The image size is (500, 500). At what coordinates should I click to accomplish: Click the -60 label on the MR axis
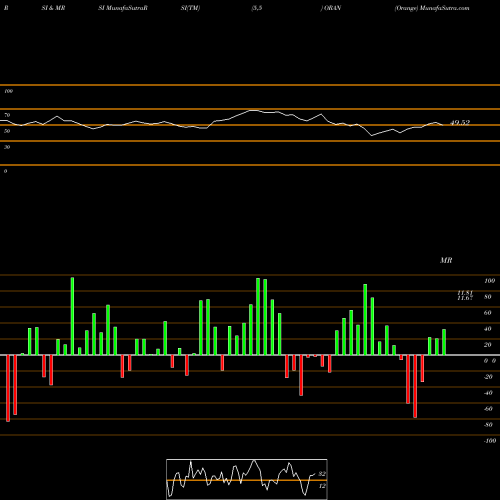tap(488, 409)
